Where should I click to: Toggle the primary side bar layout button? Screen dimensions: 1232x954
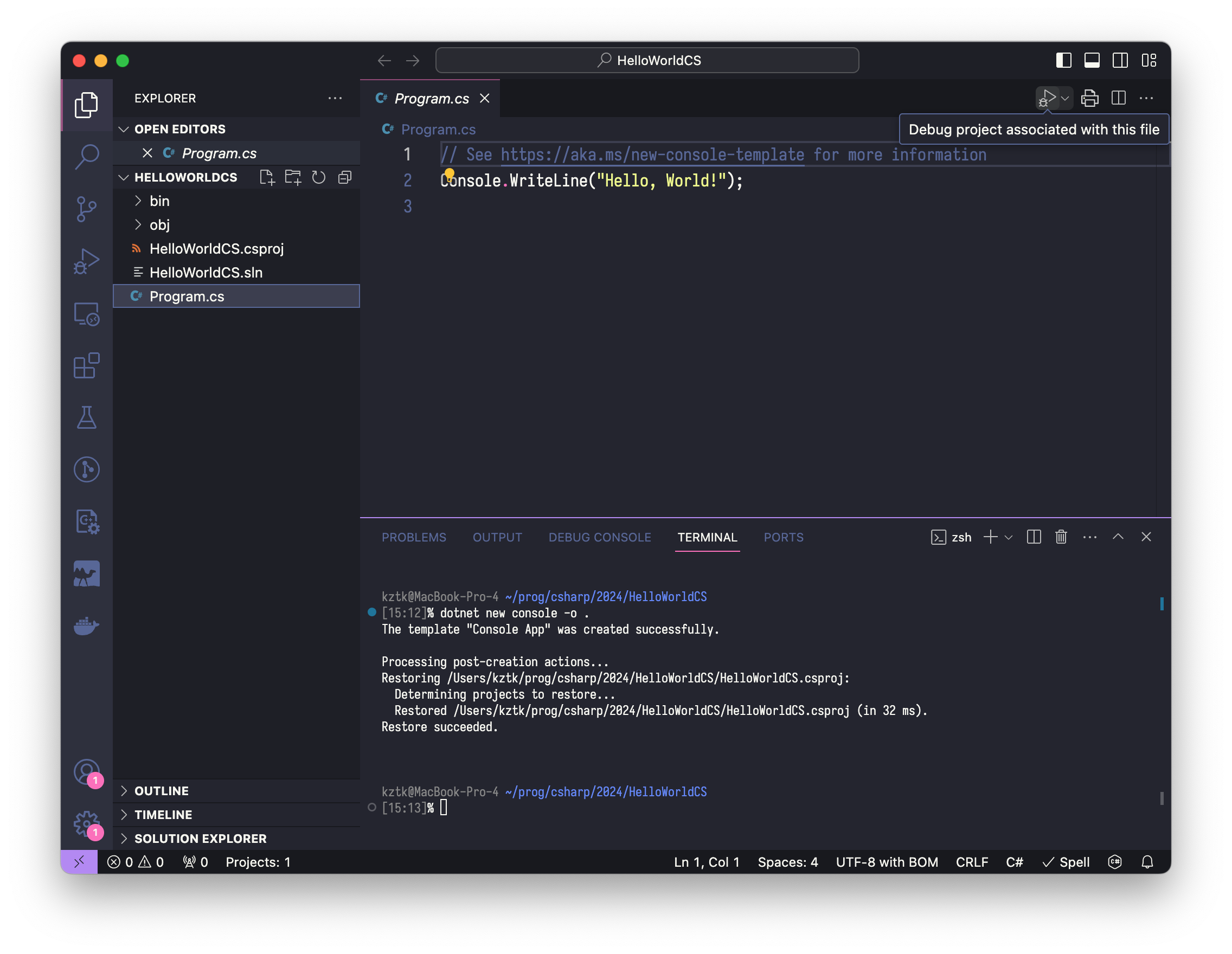pos(1063,60)
